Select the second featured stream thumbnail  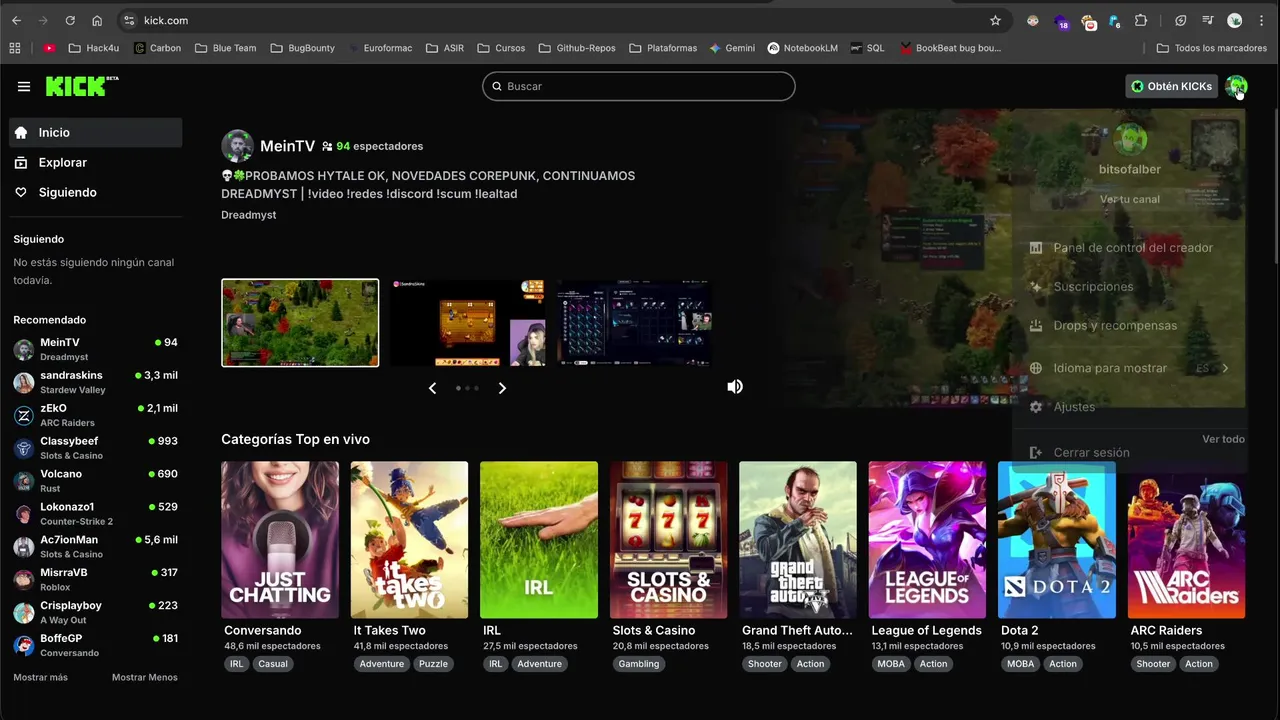click(x=468, y=323)
